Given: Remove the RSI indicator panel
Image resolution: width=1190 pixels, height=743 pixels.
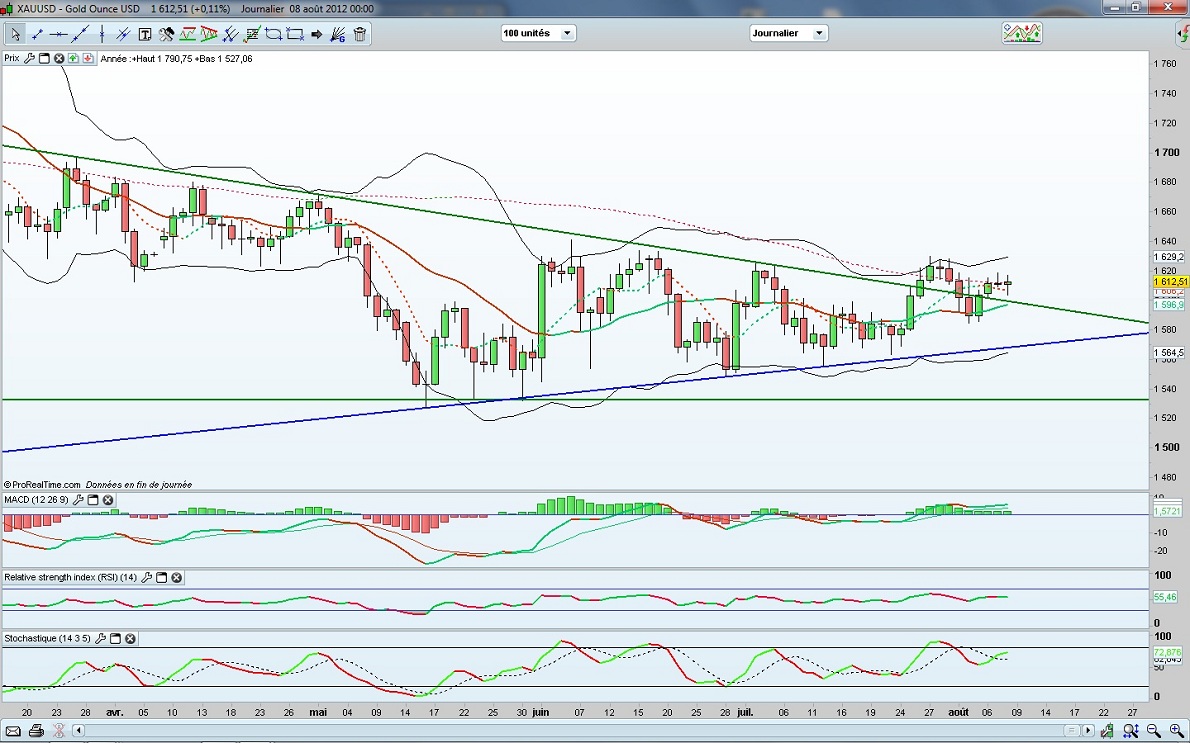Looking at the screenshot, I should point(177,577).
